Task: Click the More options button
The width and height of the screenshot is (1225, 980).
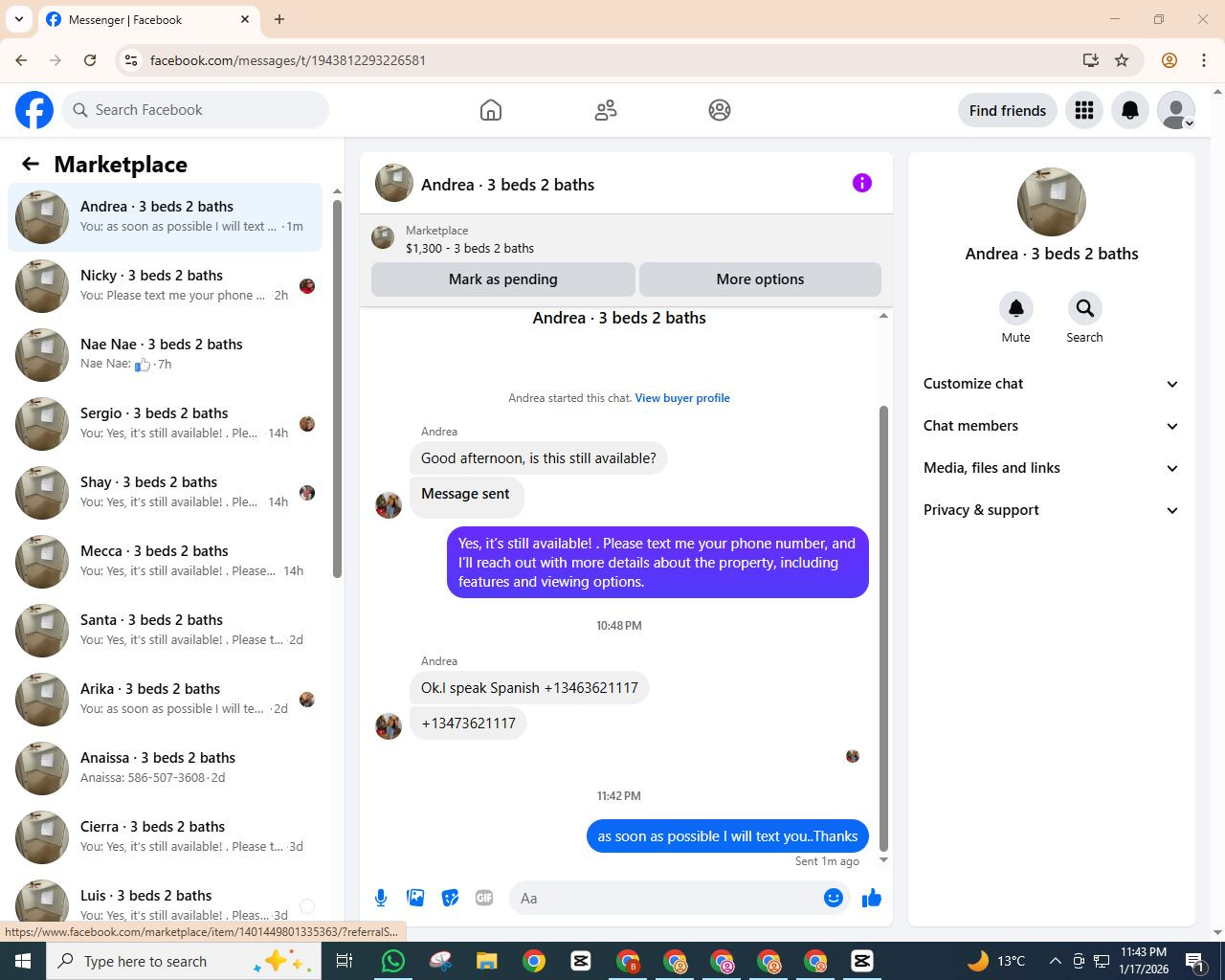Action: pos(761,279)
